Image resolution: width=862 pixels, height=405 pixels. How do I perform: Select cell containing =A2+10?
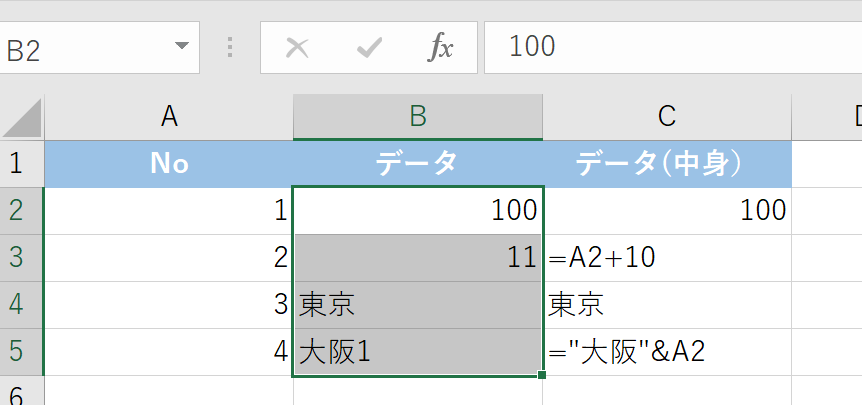tap(667, 258)
